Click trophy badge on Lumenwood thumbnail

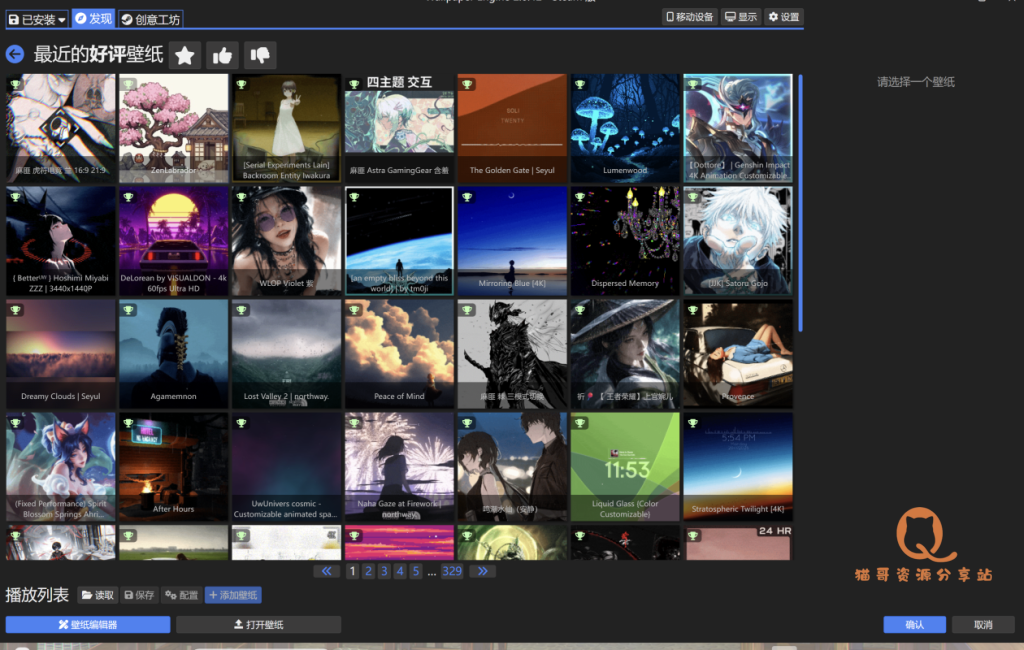click(580, 84)
